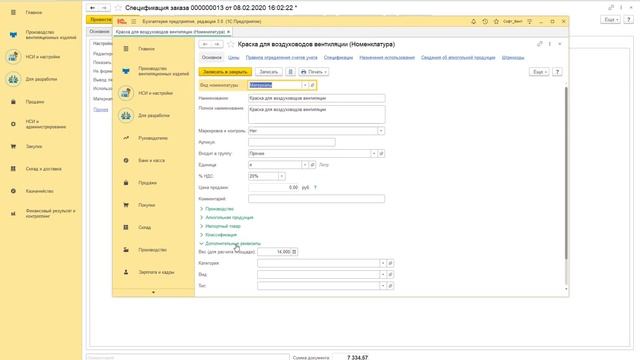
Task: Open the Ещё menu in Номенклатура form
Action: click(539, 72)
